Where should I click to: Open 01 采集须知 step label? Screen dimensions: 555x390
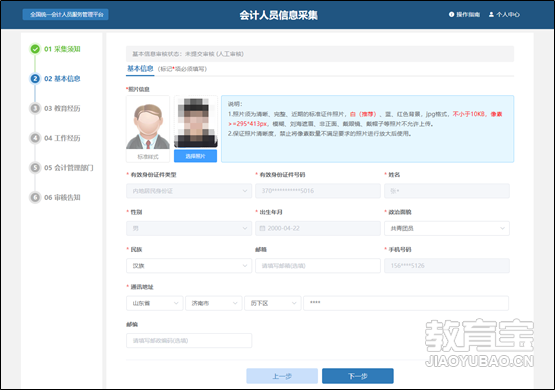tap(62, 49)
